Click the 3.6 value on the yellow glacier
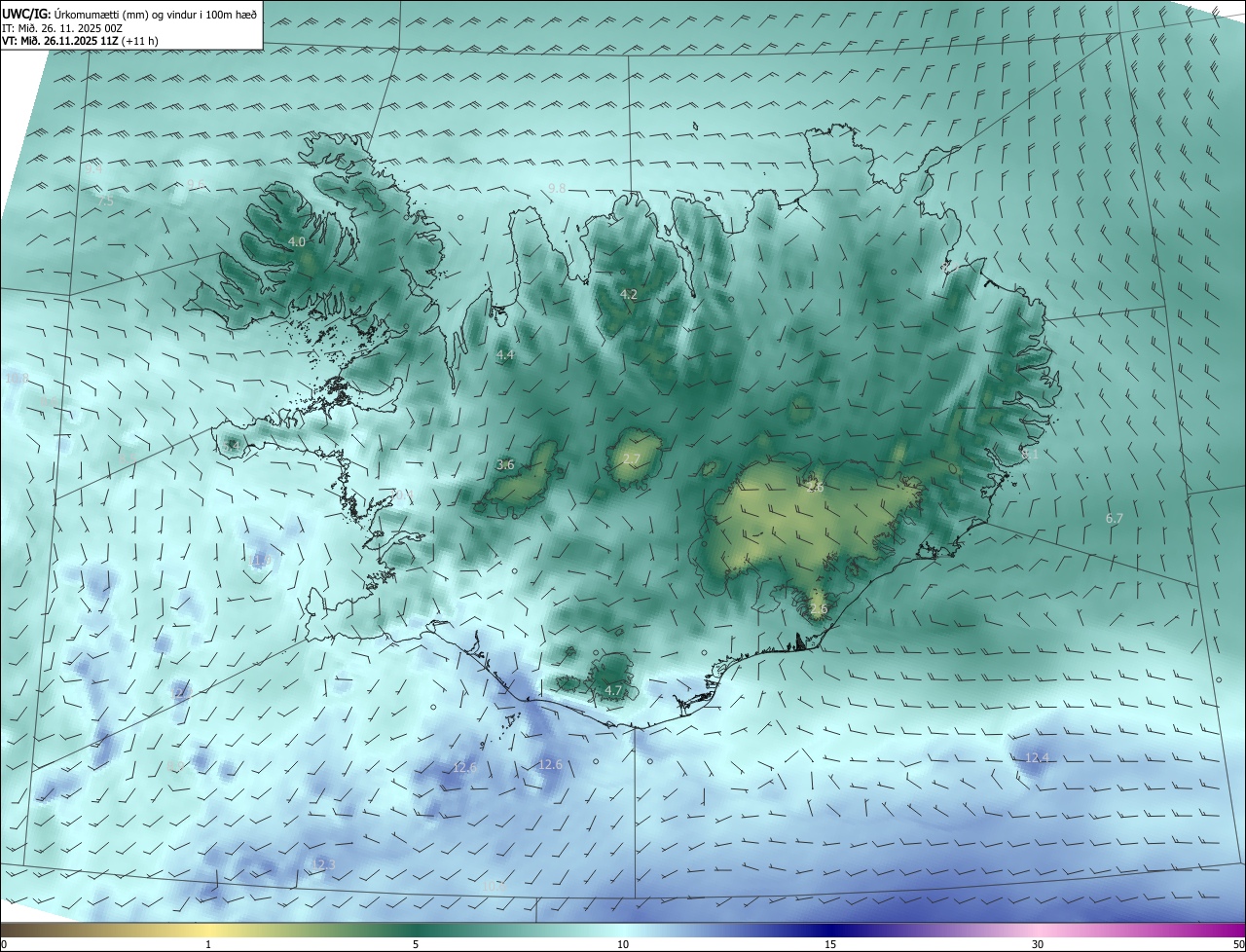 coord(505,465)
